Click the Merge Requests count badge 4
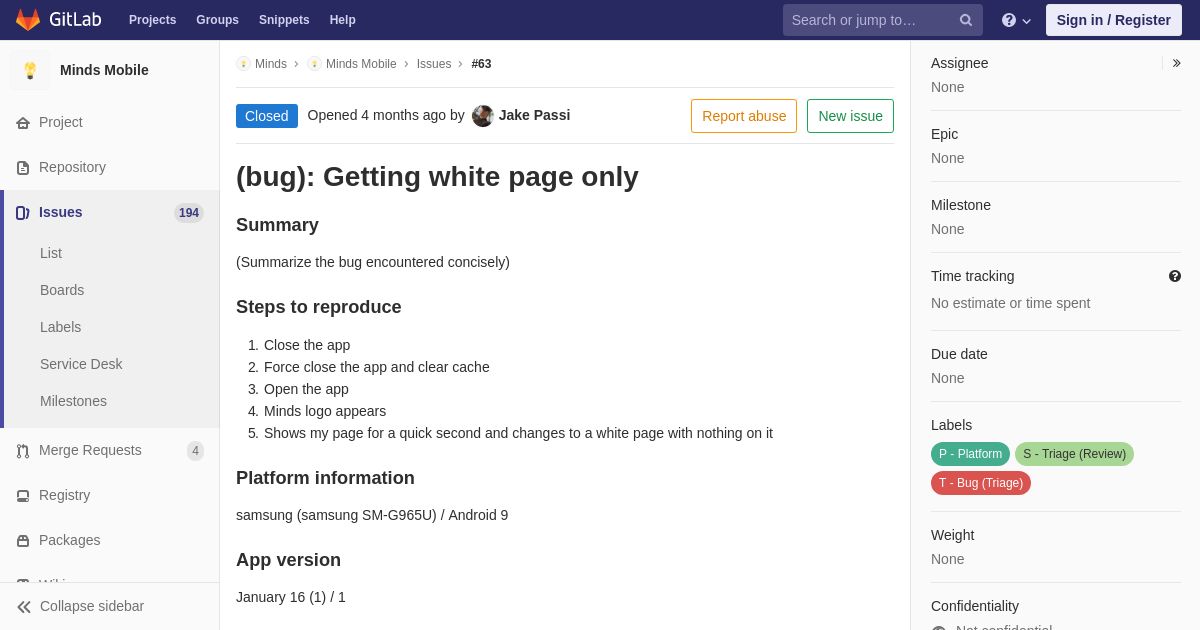The height and width of the screenshot is (630, 1200). click(x=195, y=451)
